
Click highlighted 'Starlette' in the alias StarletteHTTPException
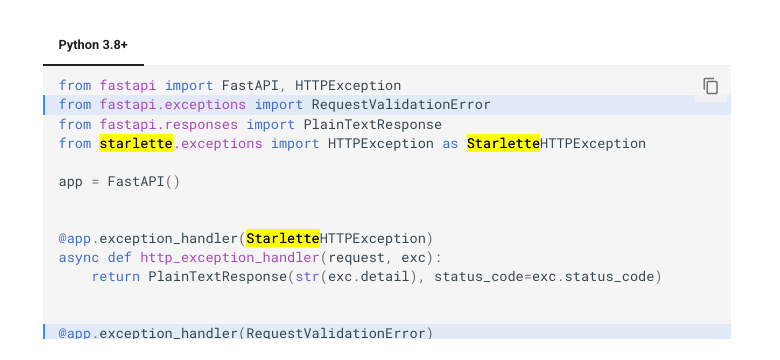(x=503, y=144)
